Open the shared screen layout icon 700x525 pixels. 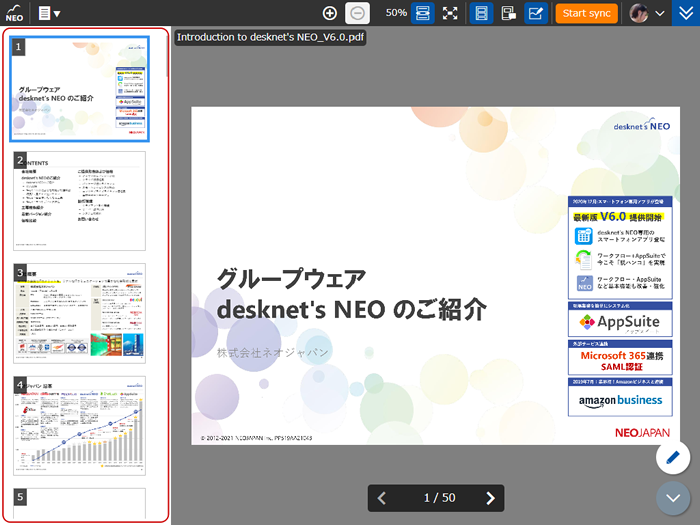click(x=508, y=13)
